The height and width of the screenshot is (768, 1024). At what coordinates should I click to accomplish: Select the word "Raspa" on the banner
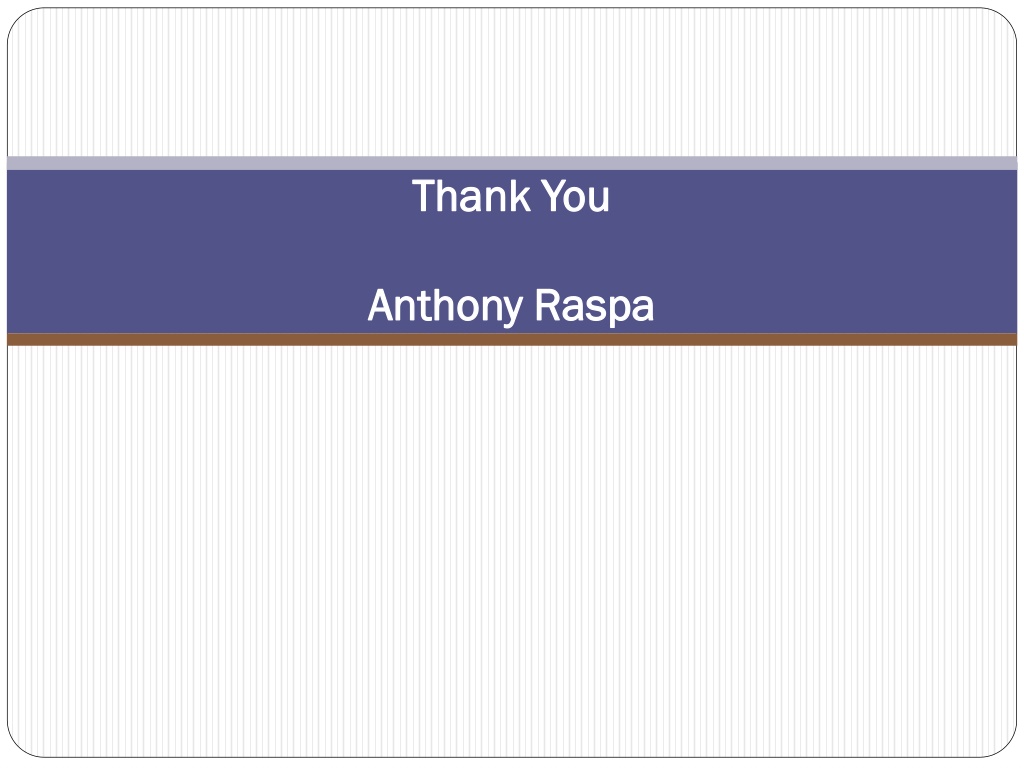point(594,306)
